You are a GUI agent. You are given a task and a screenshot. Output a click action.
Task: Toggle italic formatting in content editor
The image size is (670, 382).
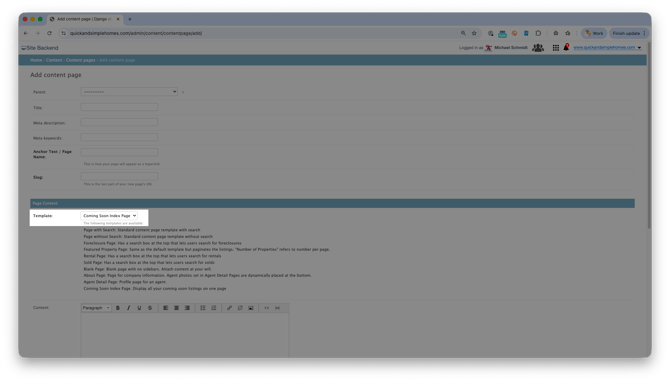[x=129, y=308]
